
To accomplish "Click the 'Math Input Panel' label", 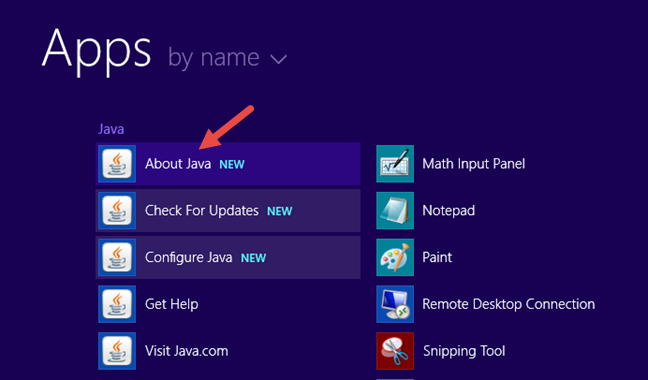I will pyautogui.click(x=474, y=164).
